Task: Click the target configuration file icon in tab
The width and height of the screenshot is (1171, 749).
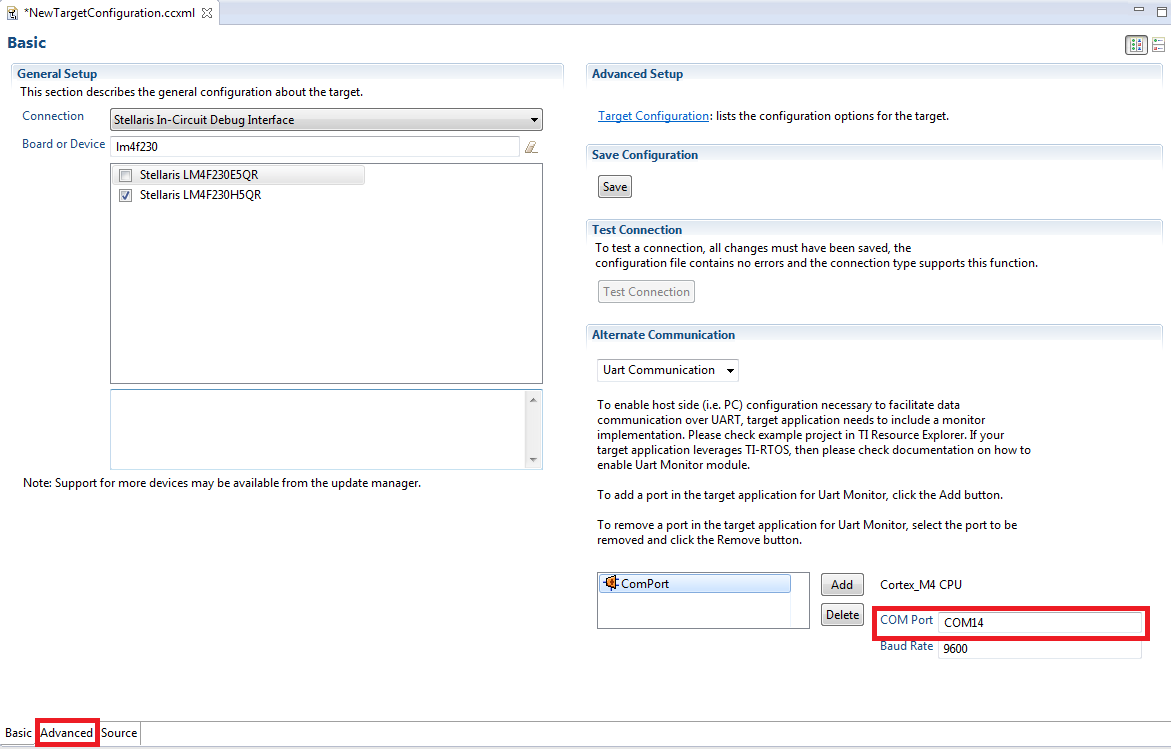Action: 12,13
